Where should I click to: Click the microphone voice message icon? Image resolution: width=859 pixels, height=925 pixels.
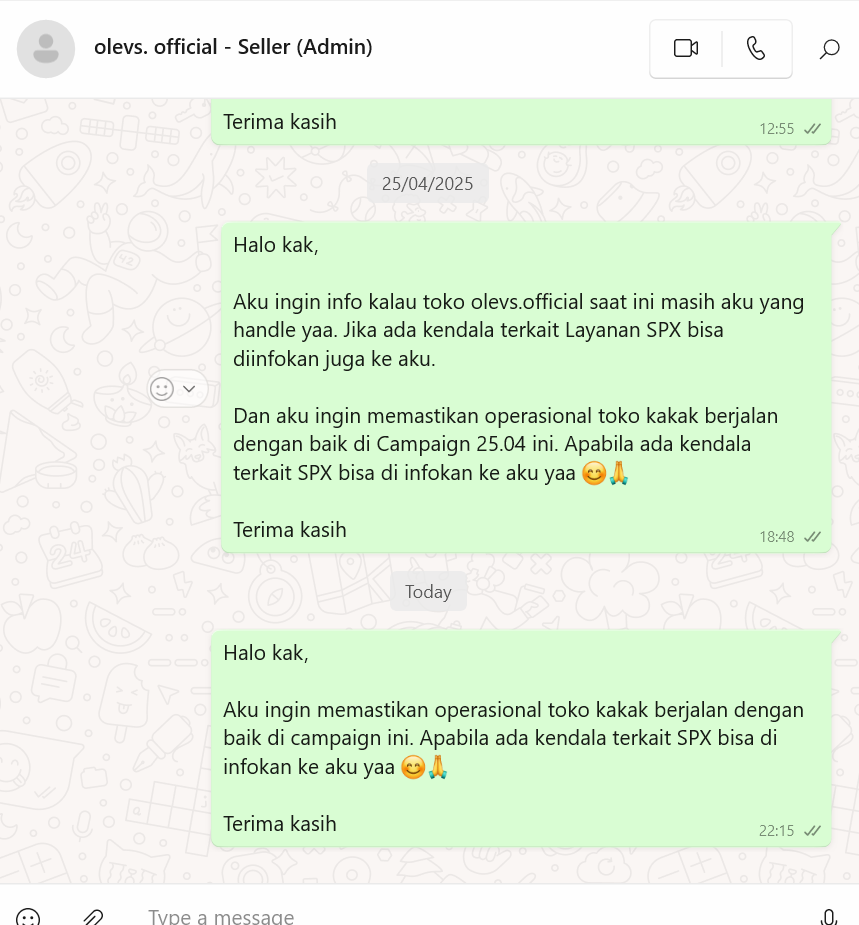click(x=829, y=917)
